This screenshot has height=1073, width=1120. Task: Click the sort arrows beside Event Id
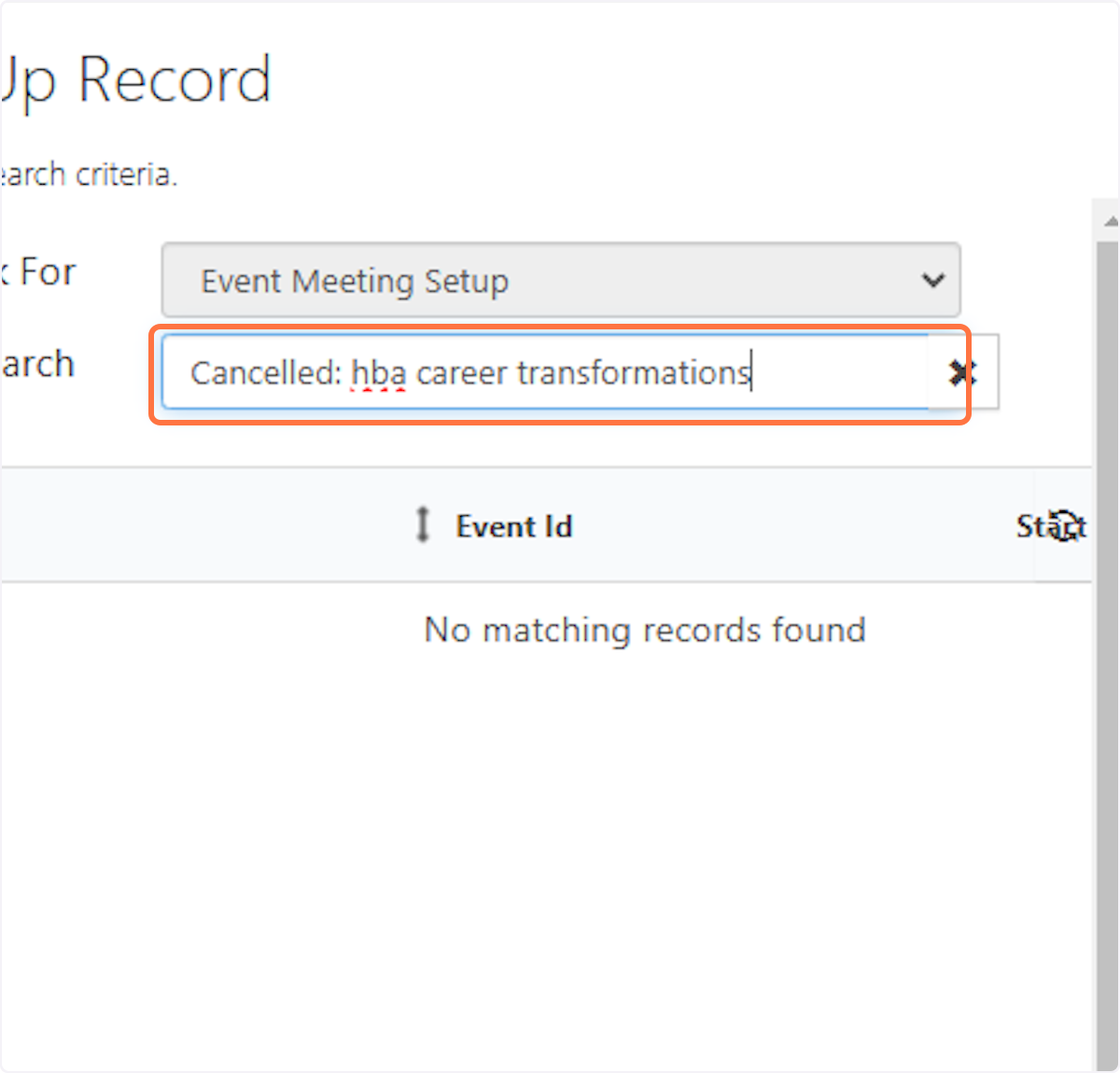423,524
